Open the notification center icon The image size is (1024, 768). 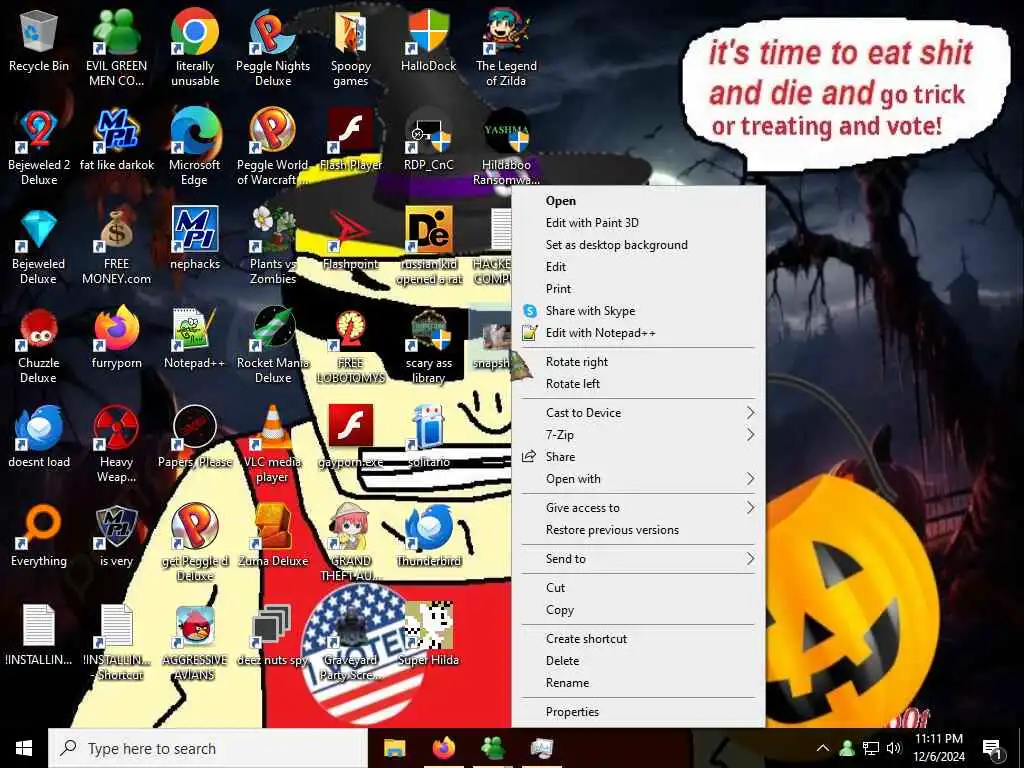tap(992, 748)
